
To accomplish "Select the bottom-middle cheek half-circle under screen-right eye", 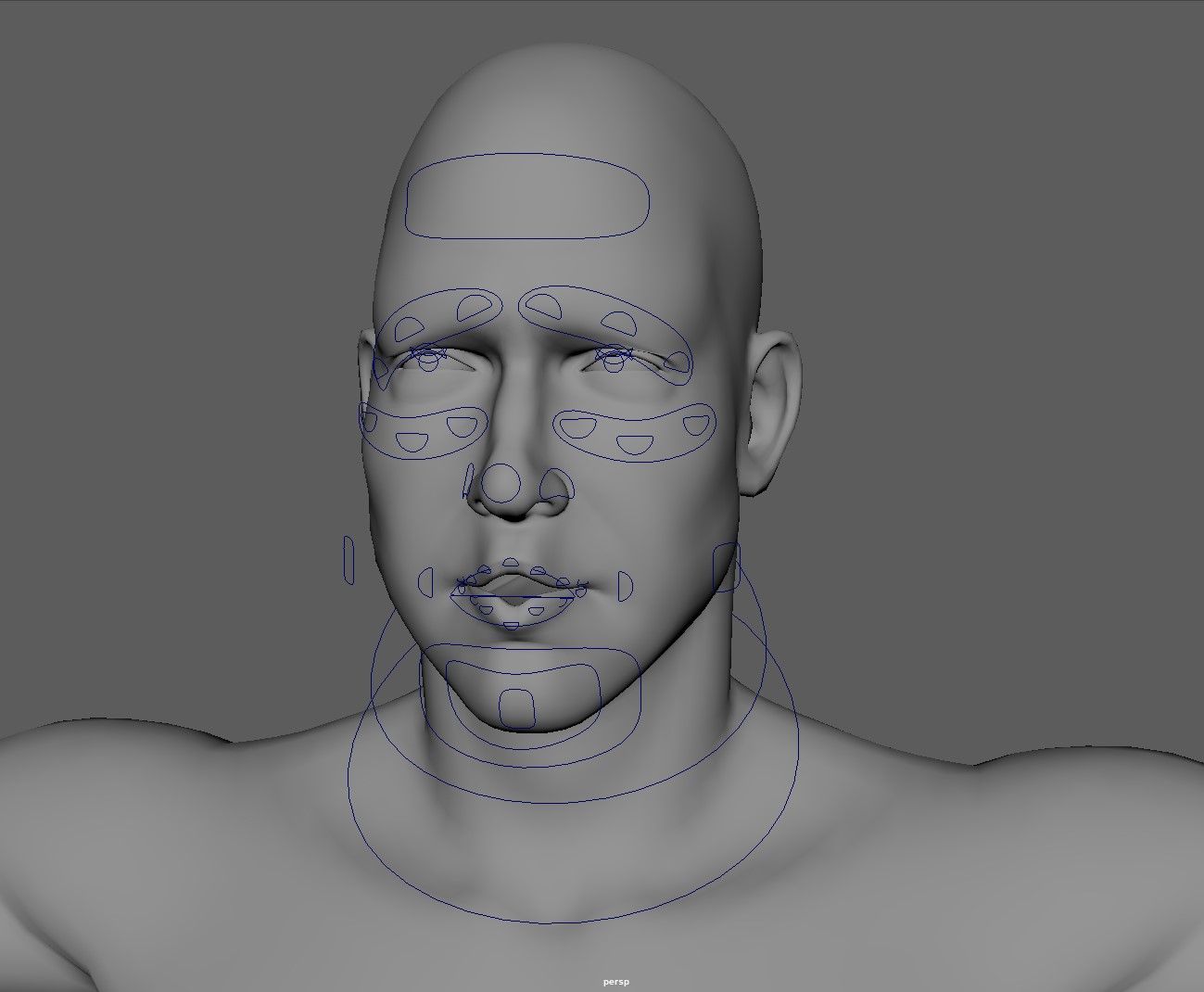I will coord(634,444).
